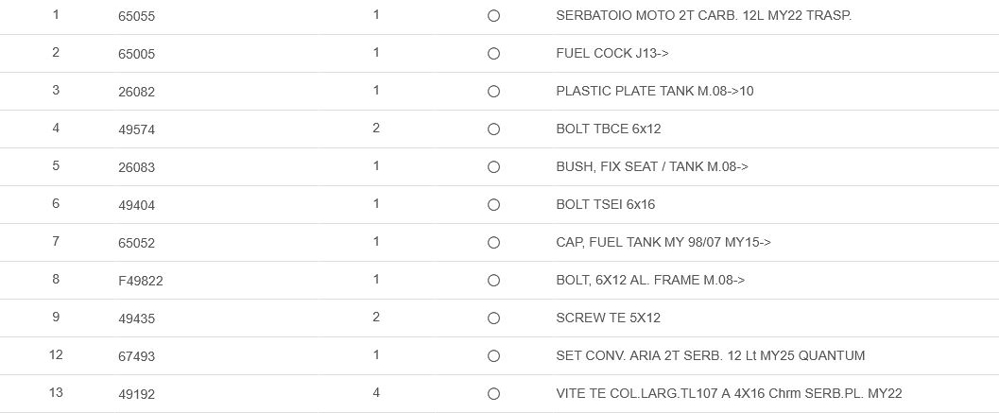
Task: Click part code 65005
Action: pos(136,54)
